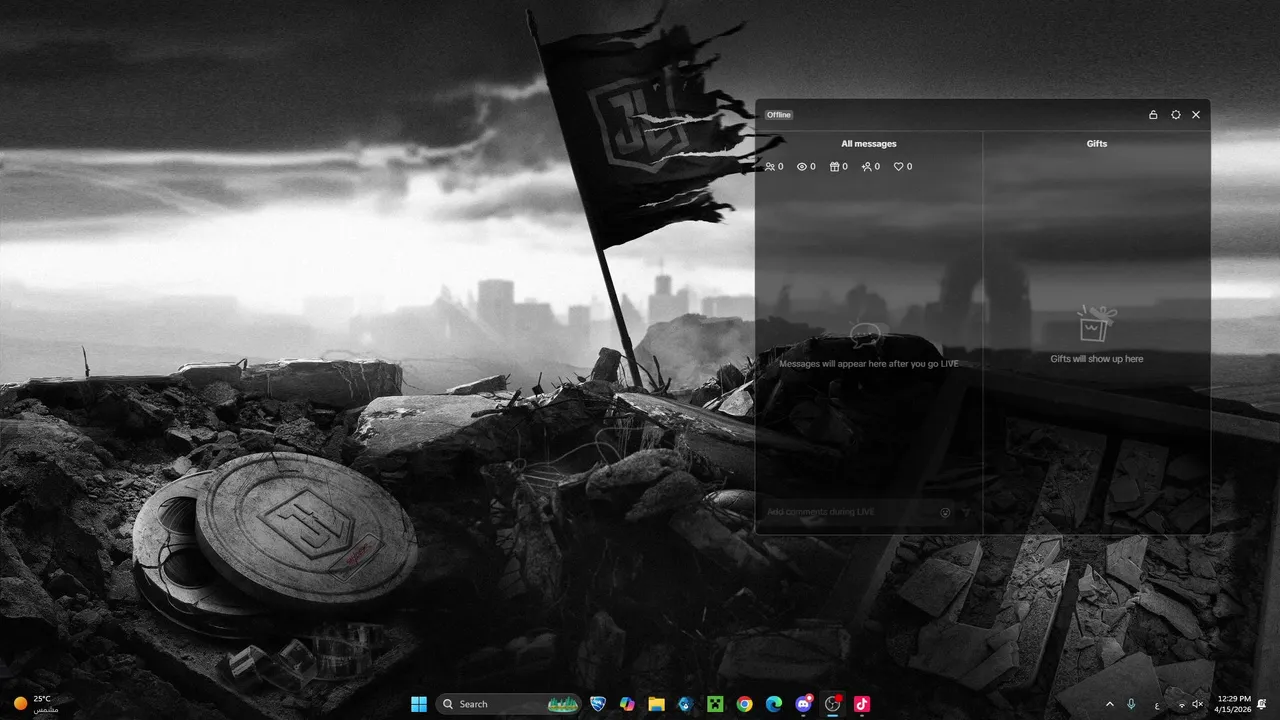Open the Windows Start menu
Screen dimensions: 1280x720
coord(419,704)
